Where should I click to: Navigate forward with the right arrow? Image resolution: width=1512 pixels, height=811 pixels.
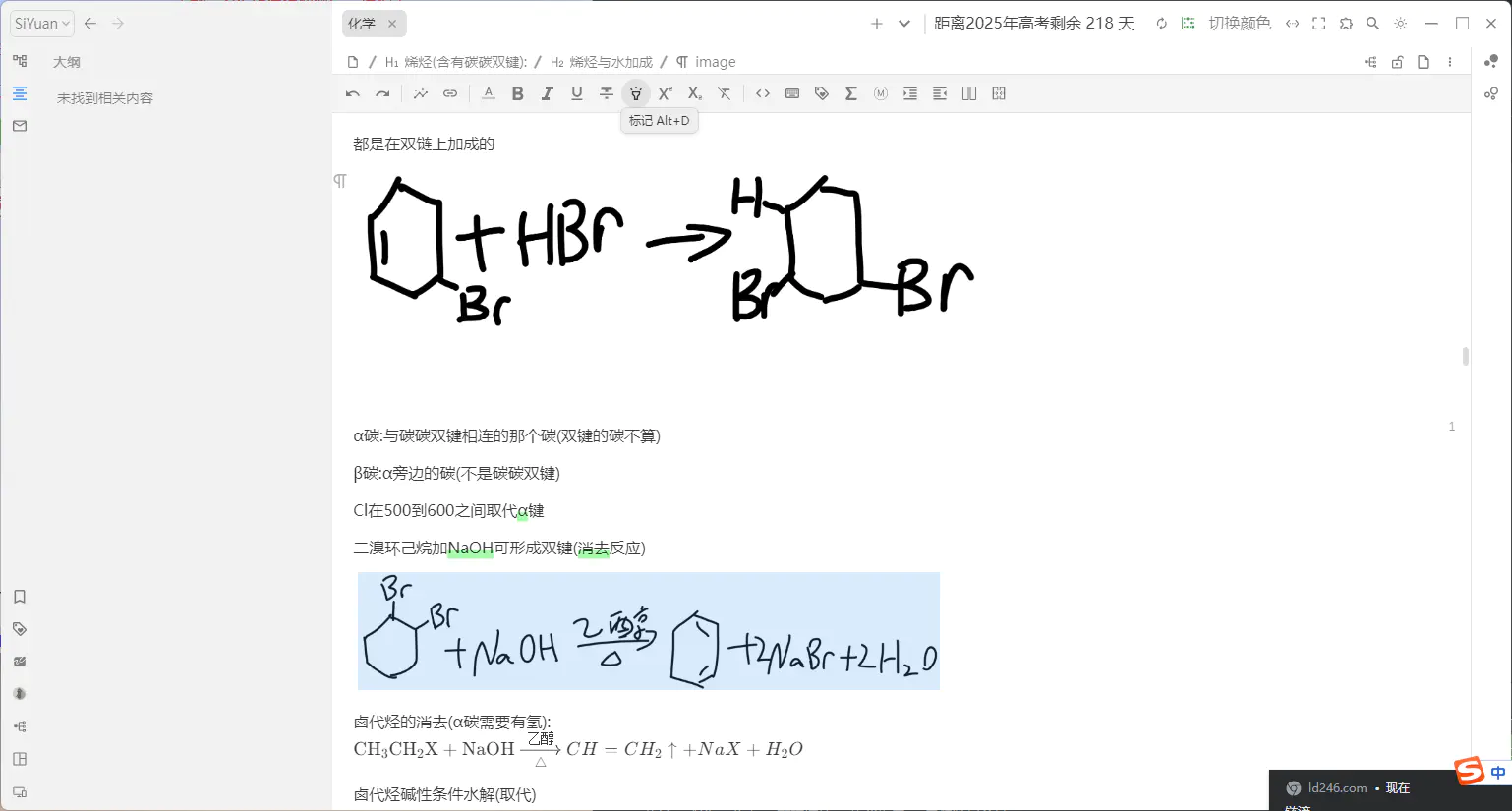click(x=118, y=24)
